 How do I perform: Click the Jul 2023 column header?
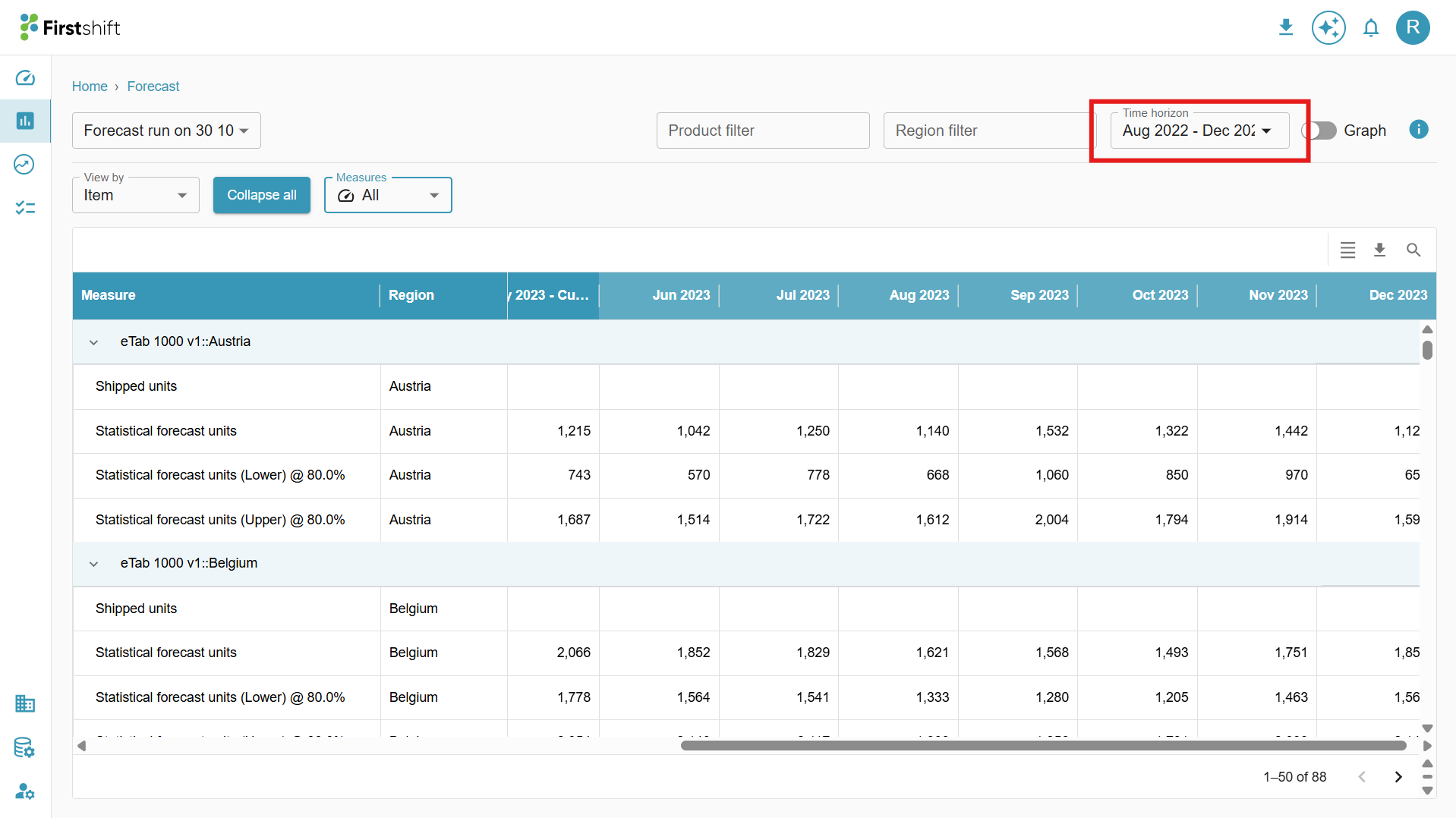point(779,295)
